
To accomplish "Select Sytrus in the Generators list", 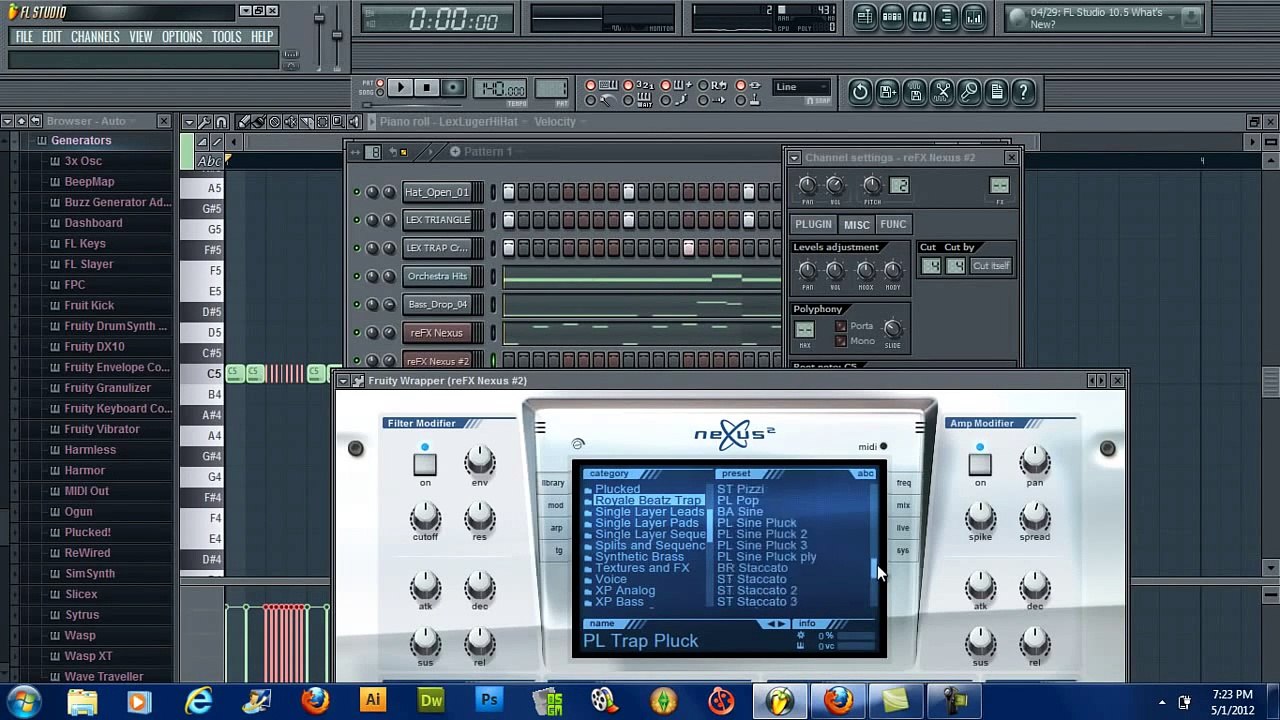I will coord(82,615).
